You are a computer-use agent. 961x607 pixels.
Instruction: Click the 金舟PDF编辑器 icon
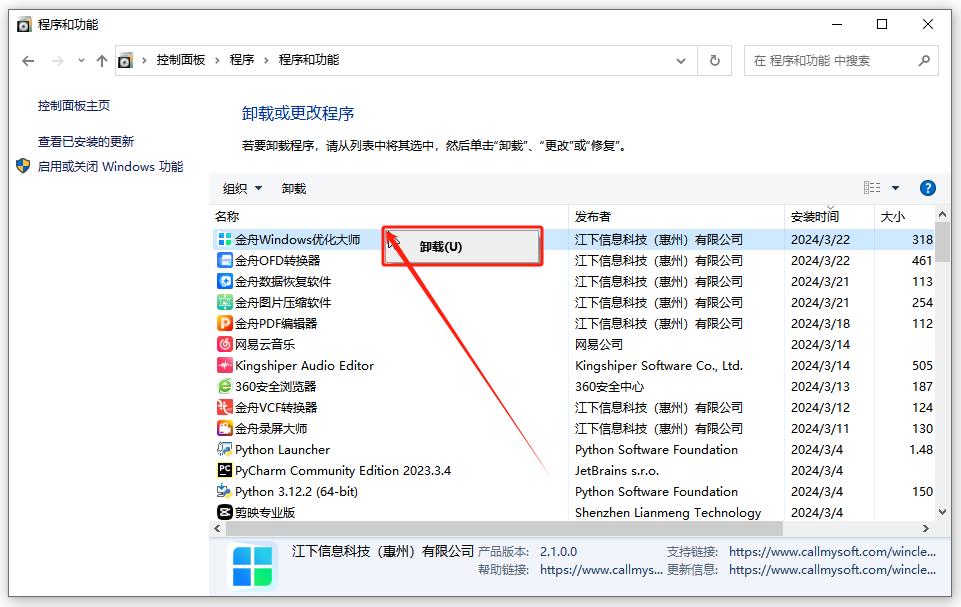[225, 323]
